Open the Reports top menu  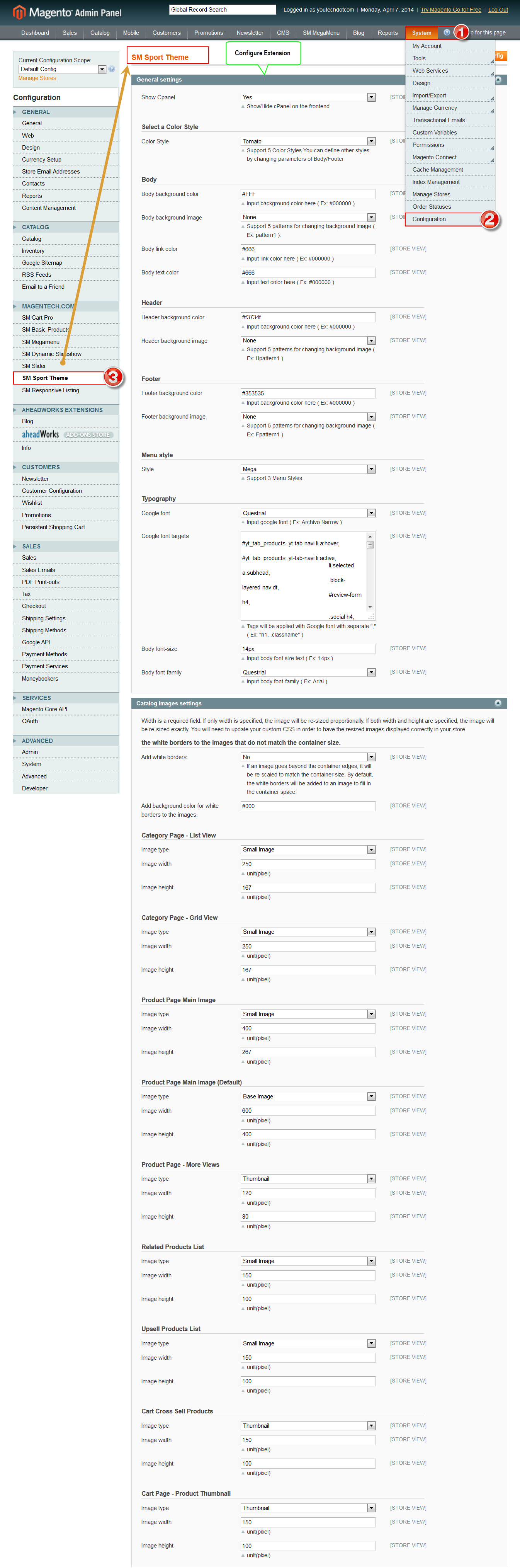point(387,33)
